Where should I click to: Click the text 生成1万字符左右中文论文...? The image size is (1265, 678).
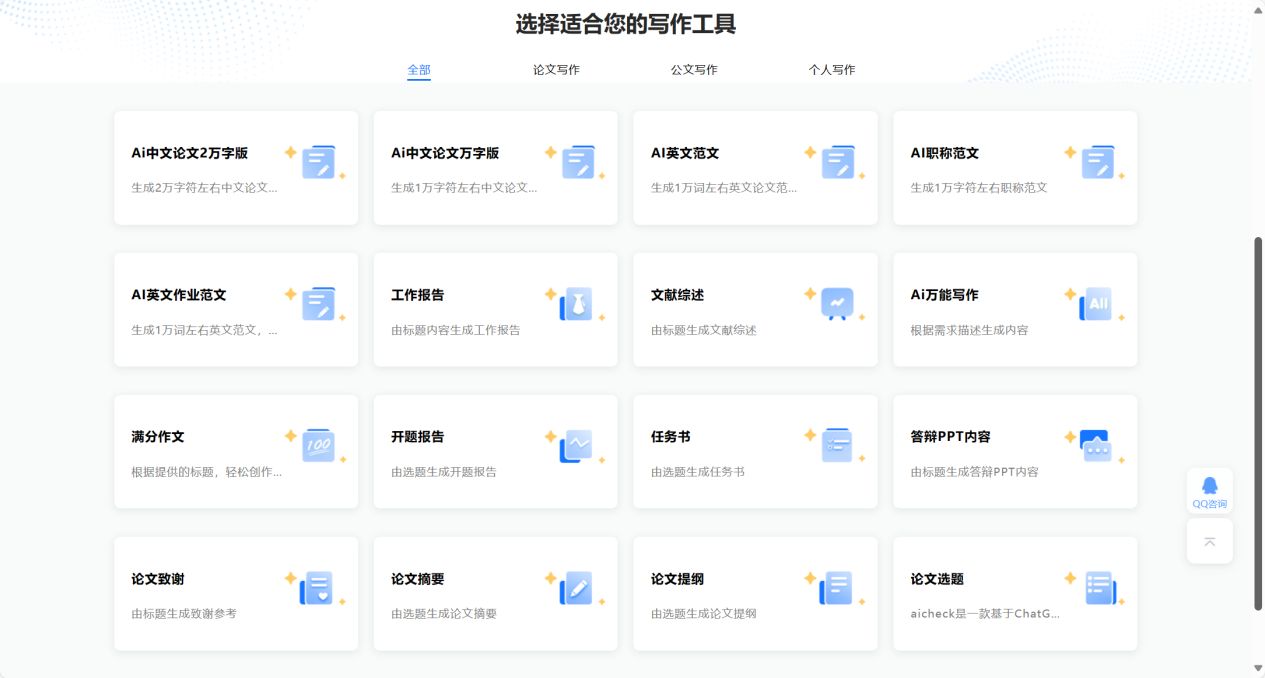click(465, 187)
